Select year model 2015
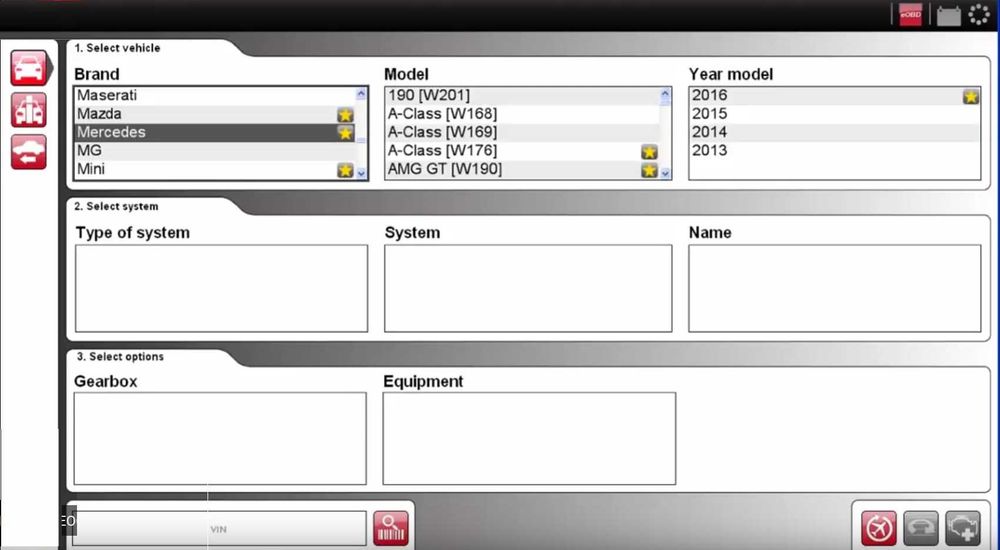Image resolution: width=1000 pixels, height=550 pixels. tap(834, 114)
